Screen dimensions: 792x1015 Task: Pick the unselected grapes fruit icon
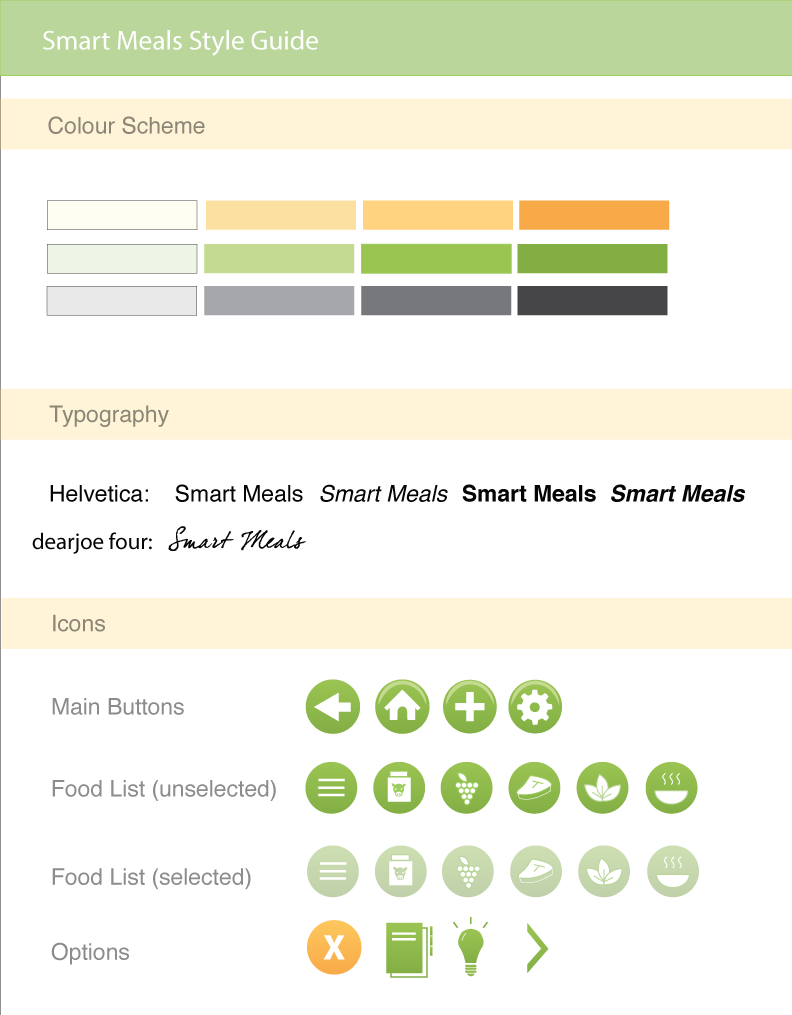[467, 788]
